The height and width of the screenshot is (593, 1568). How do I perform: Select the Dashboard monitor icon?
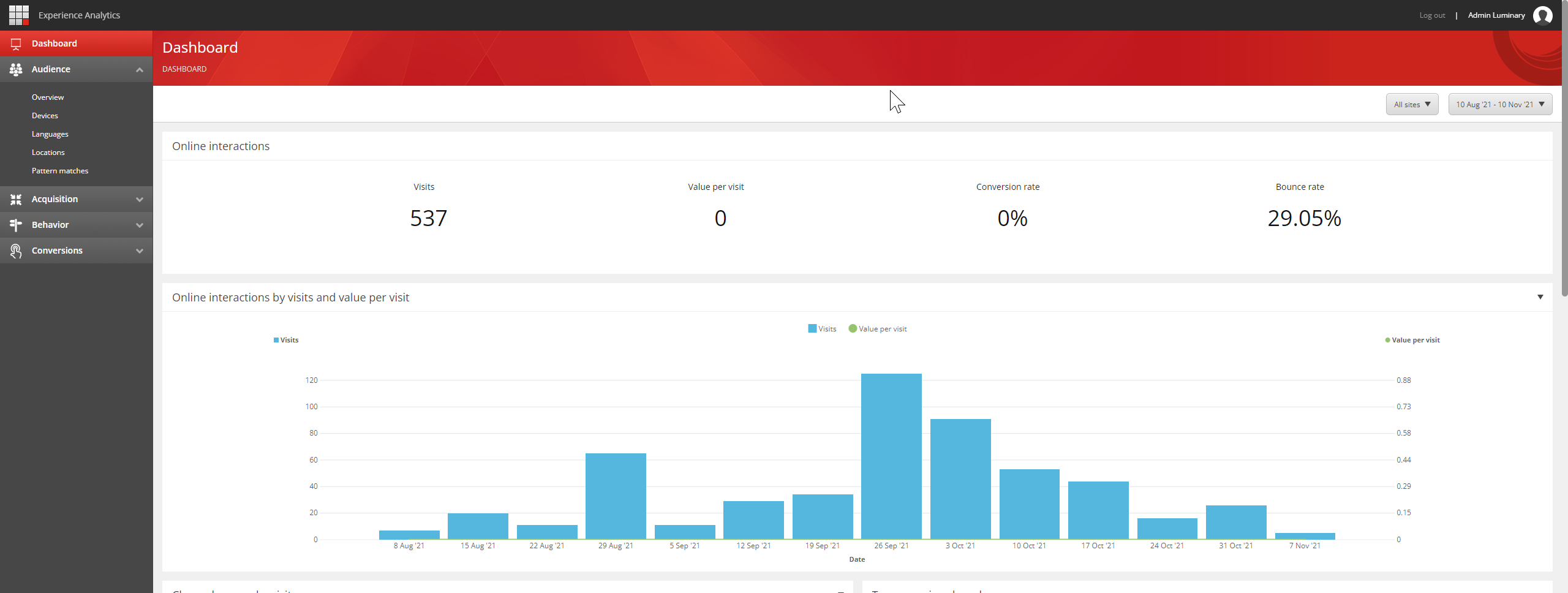coord(15,43)
